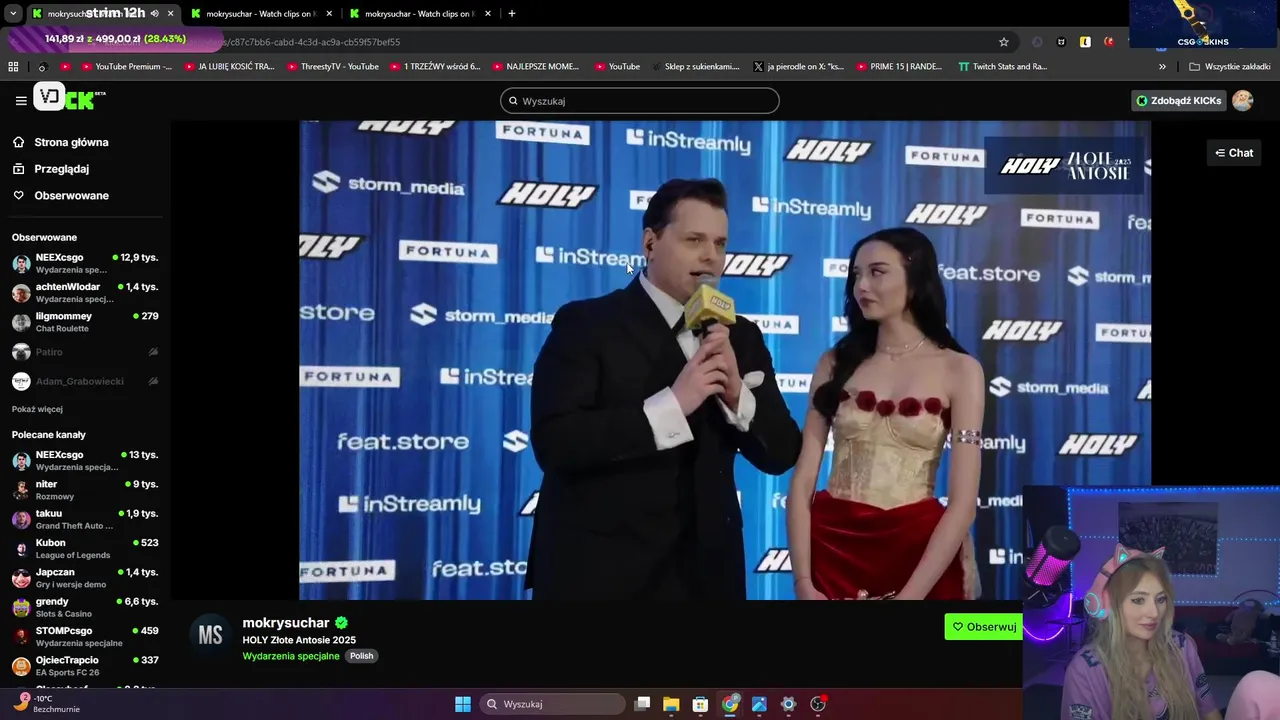Open Task View on the taskbar
The image size is (1280, 720).
tap(642, 704)
